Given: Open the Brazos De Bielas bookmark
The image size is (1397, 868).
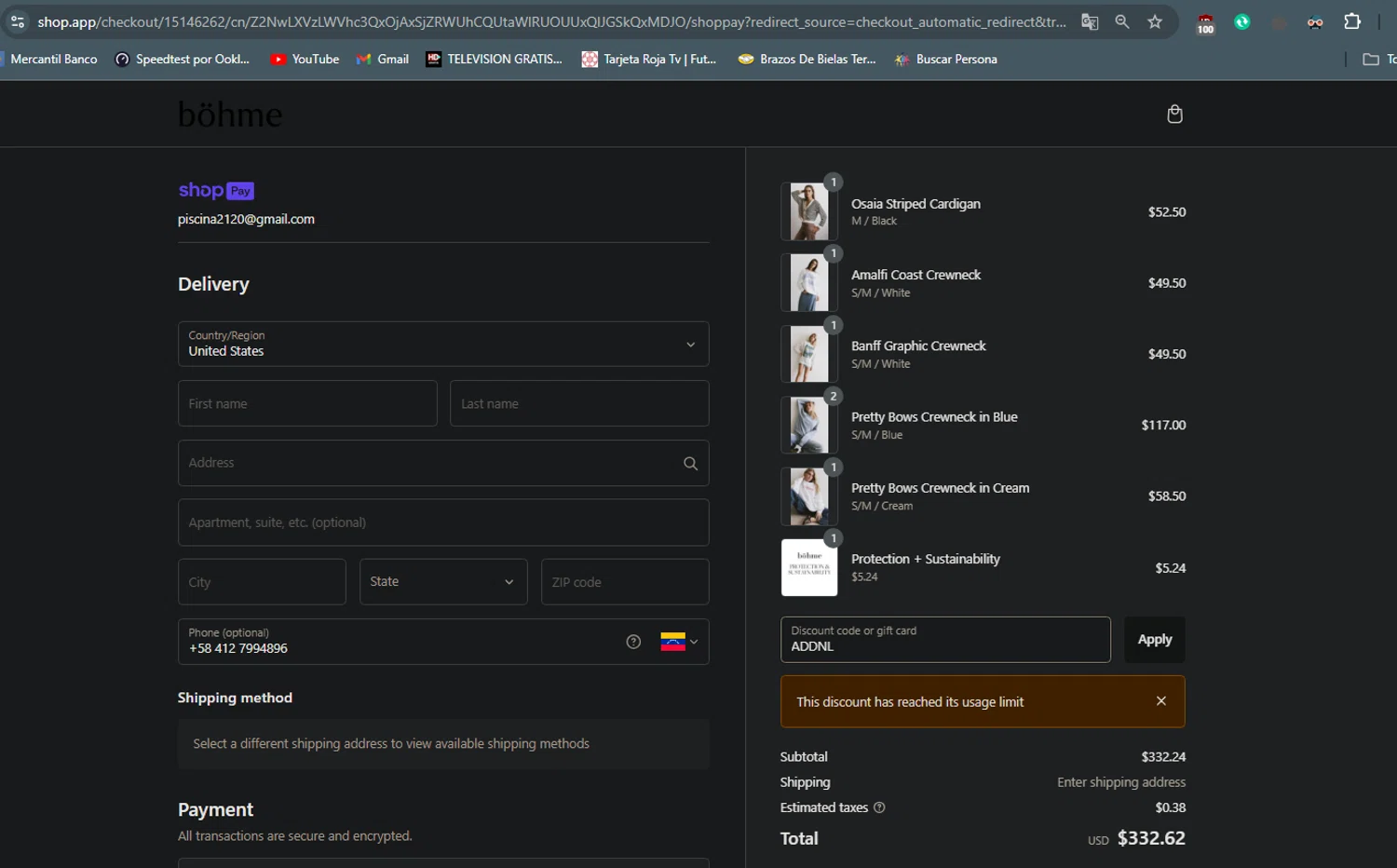Looking at the screenshot, I should point(807,59).
